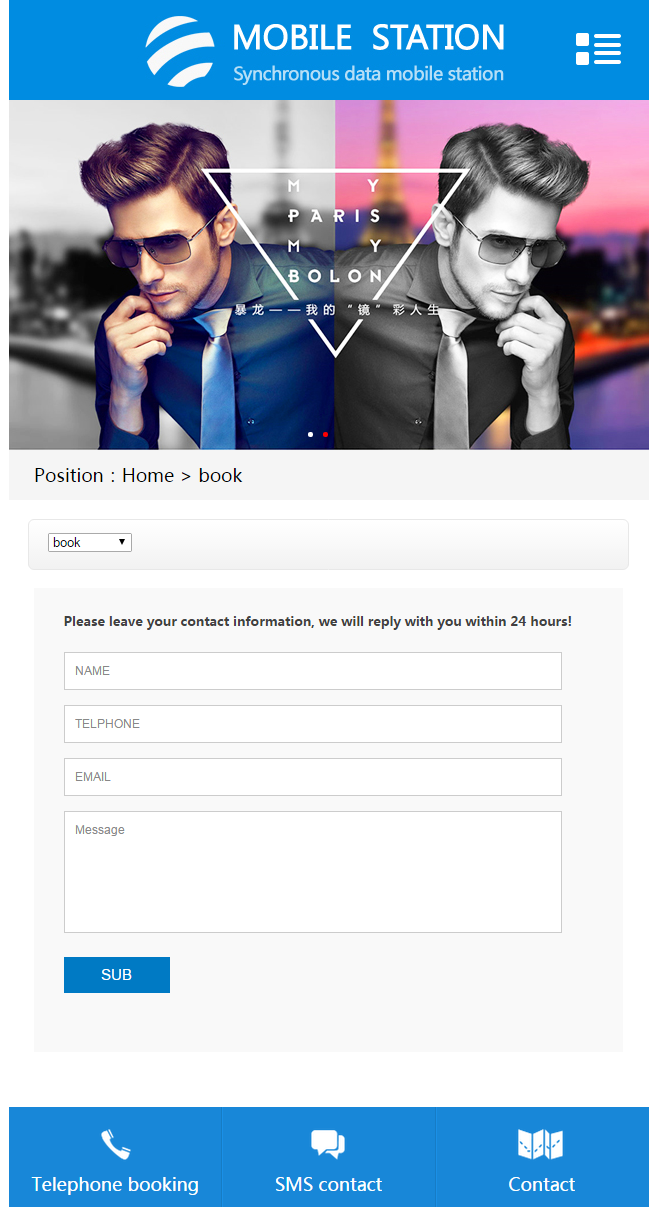
Task: Expand the book dropdown selector
Action: point(90,542)
